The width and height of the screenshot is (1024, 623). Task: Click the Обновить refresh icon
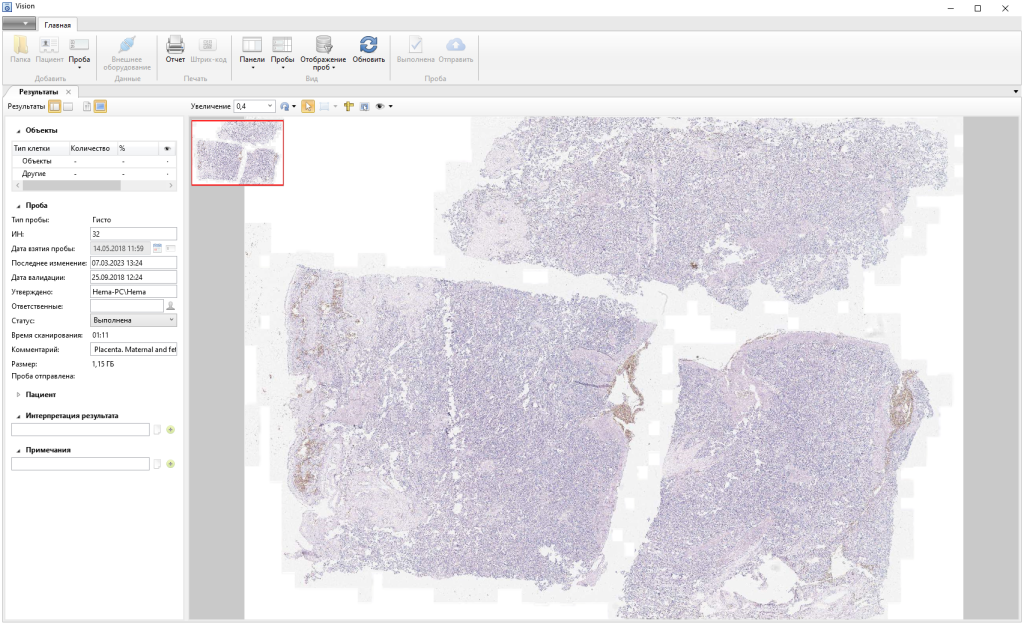point(368,45)
